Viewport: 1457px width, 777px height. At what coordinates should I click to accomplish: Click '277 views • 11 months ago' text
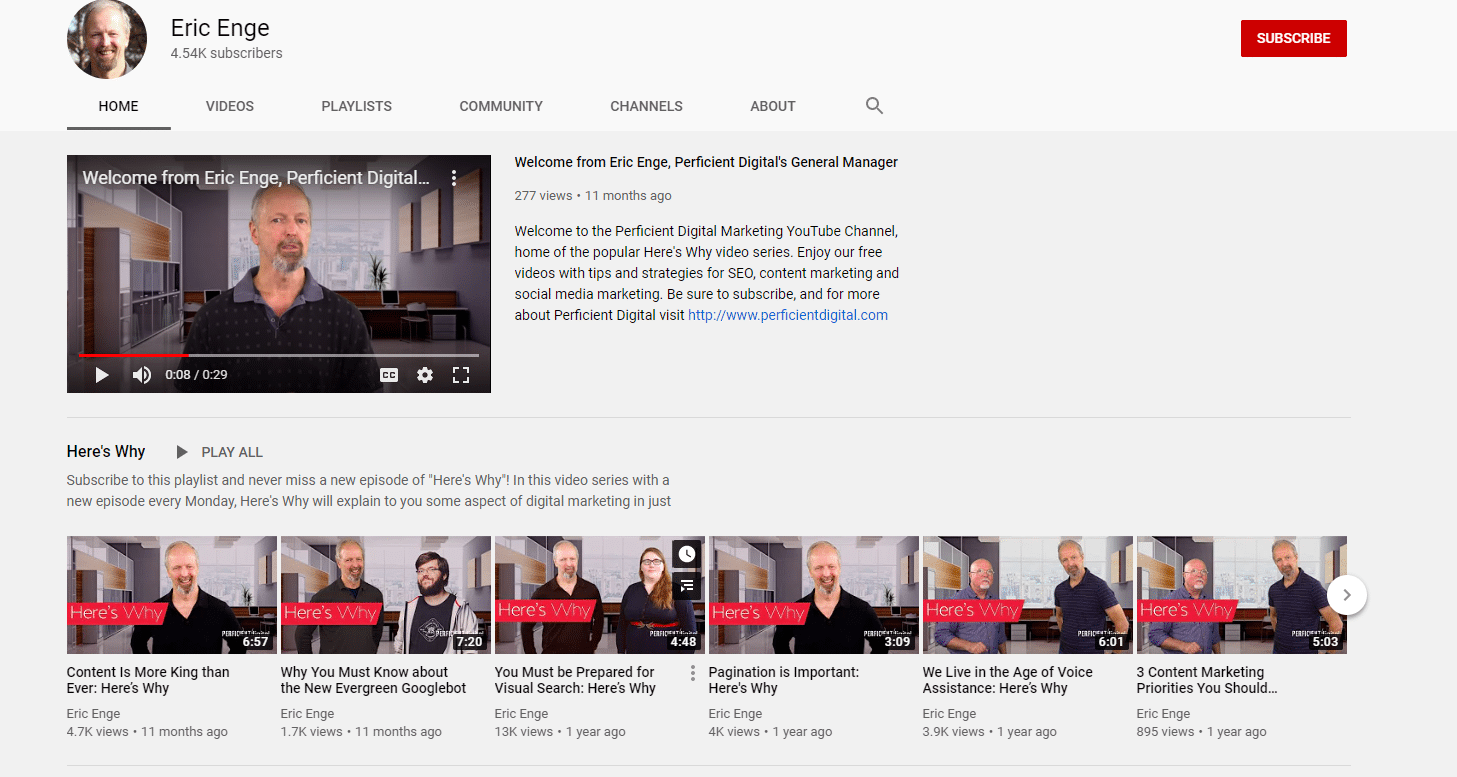click(593, 196)
